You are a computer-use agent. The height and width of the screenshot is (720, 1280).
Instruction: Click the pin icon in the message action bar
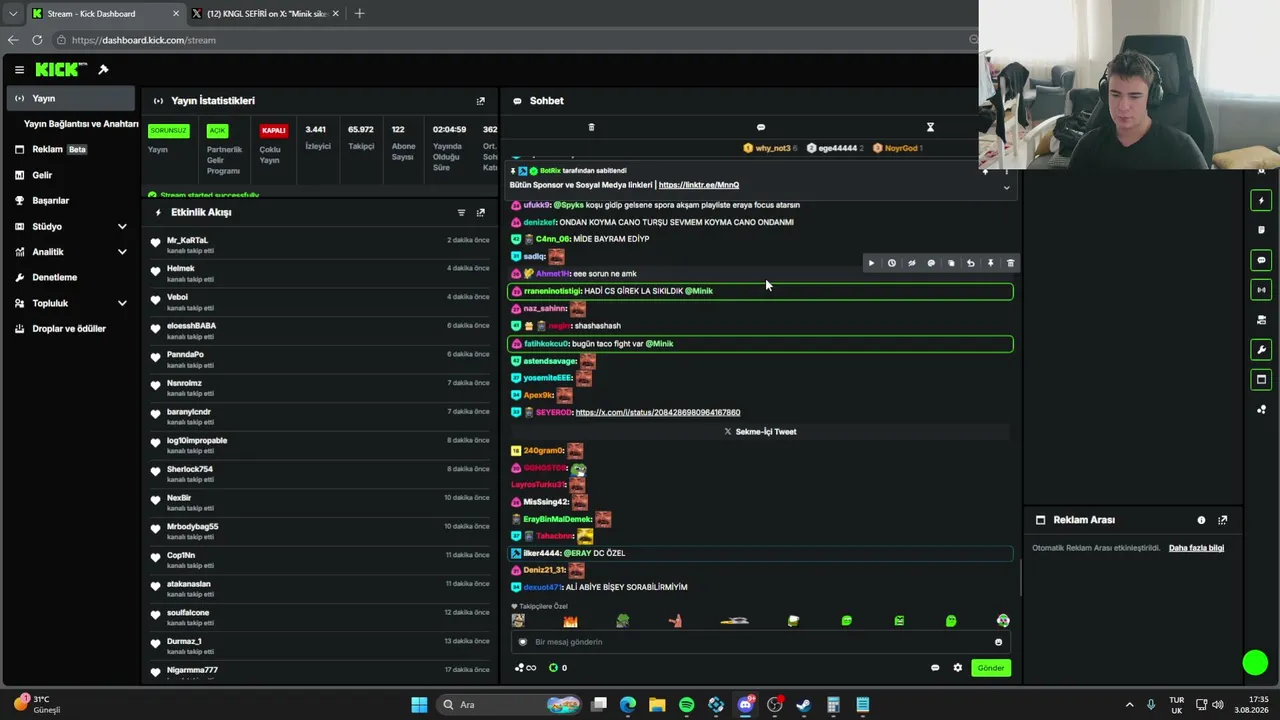[x=990, y=263]
